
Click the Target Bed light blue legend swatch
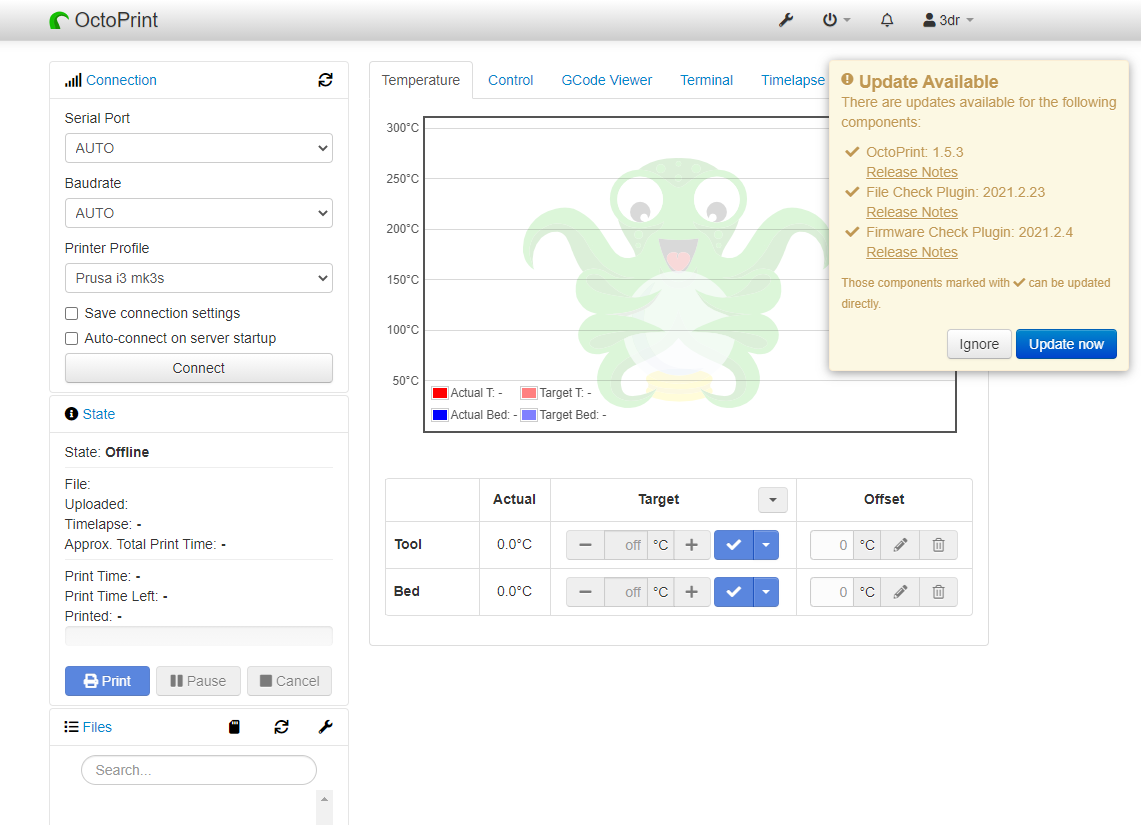coord(529,415)
